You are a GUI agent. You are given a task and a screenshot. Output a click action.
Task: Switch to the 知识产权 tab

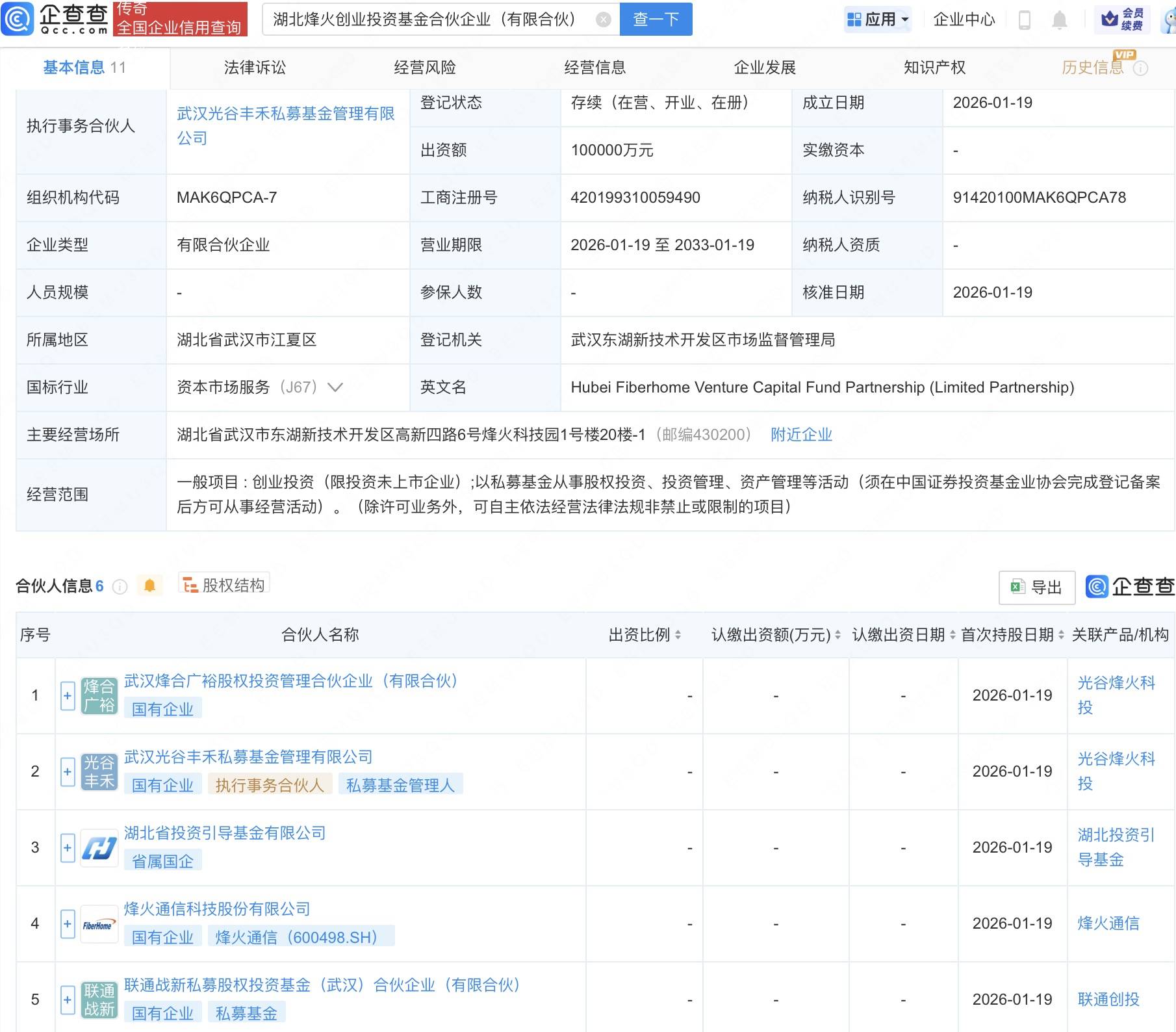tap(934, 68)
